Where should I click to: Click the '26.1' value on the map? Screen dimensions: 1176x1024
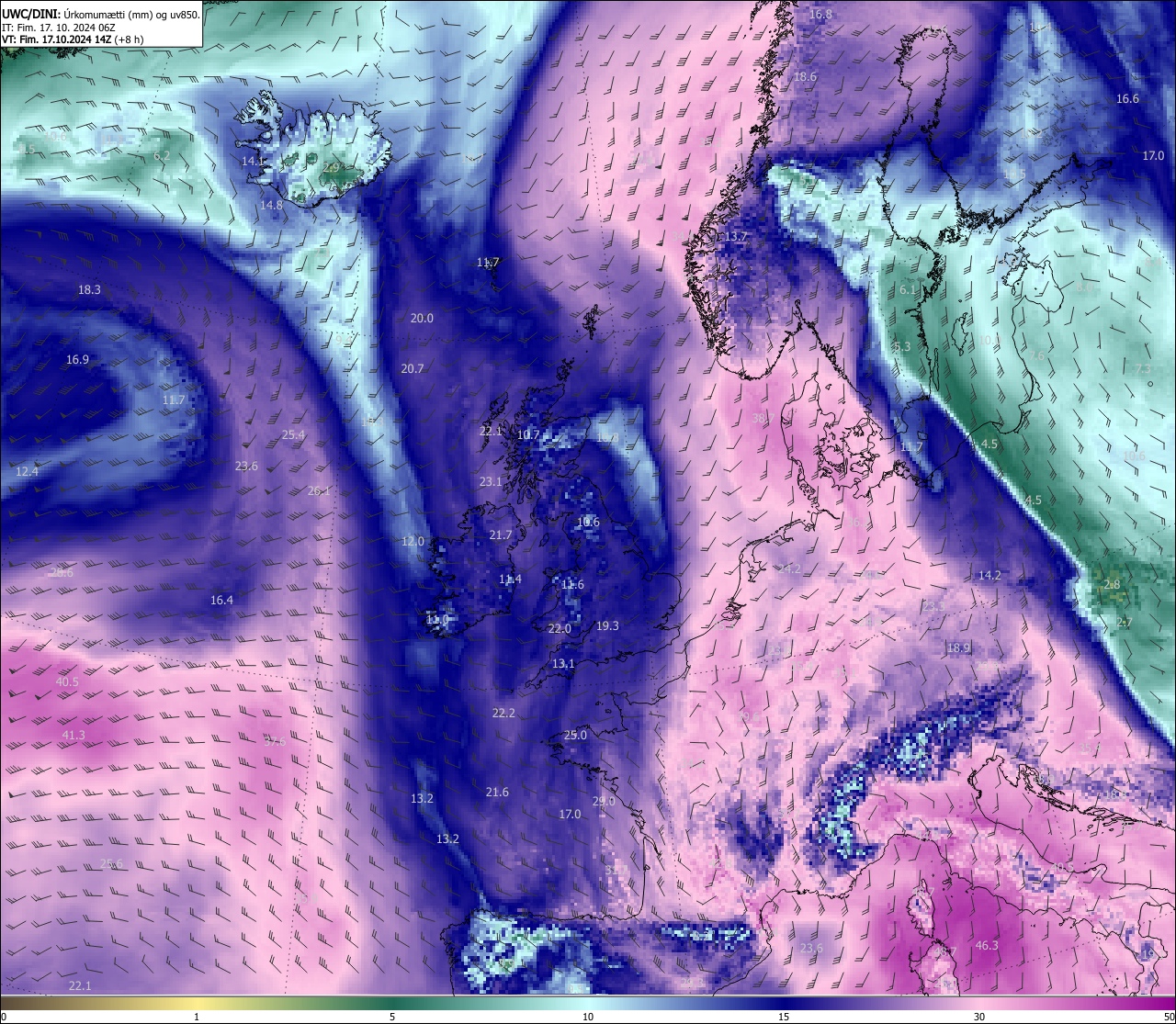(319, 490)
